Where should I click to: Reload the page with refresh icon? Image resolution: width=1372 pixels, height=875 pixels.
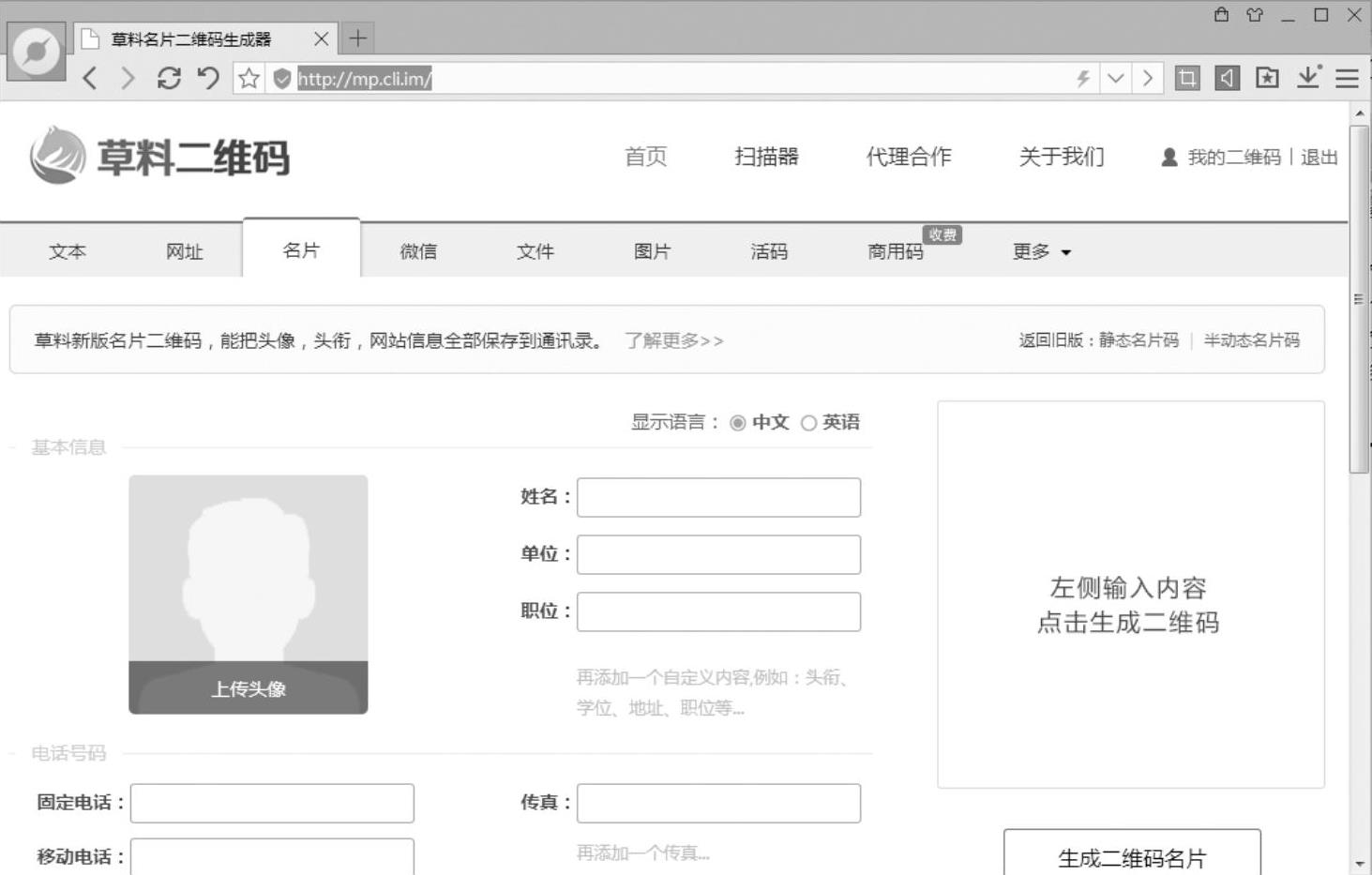pos(169,78)
